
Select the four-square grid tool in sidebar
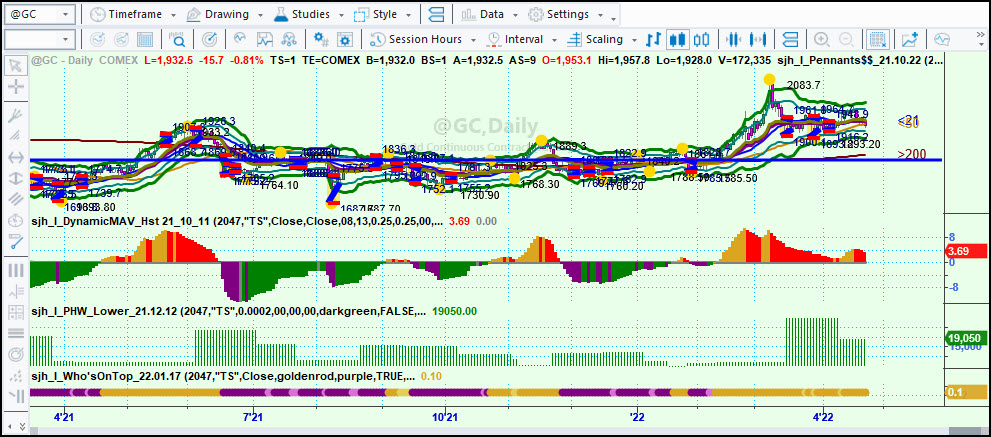coord(16,312)
